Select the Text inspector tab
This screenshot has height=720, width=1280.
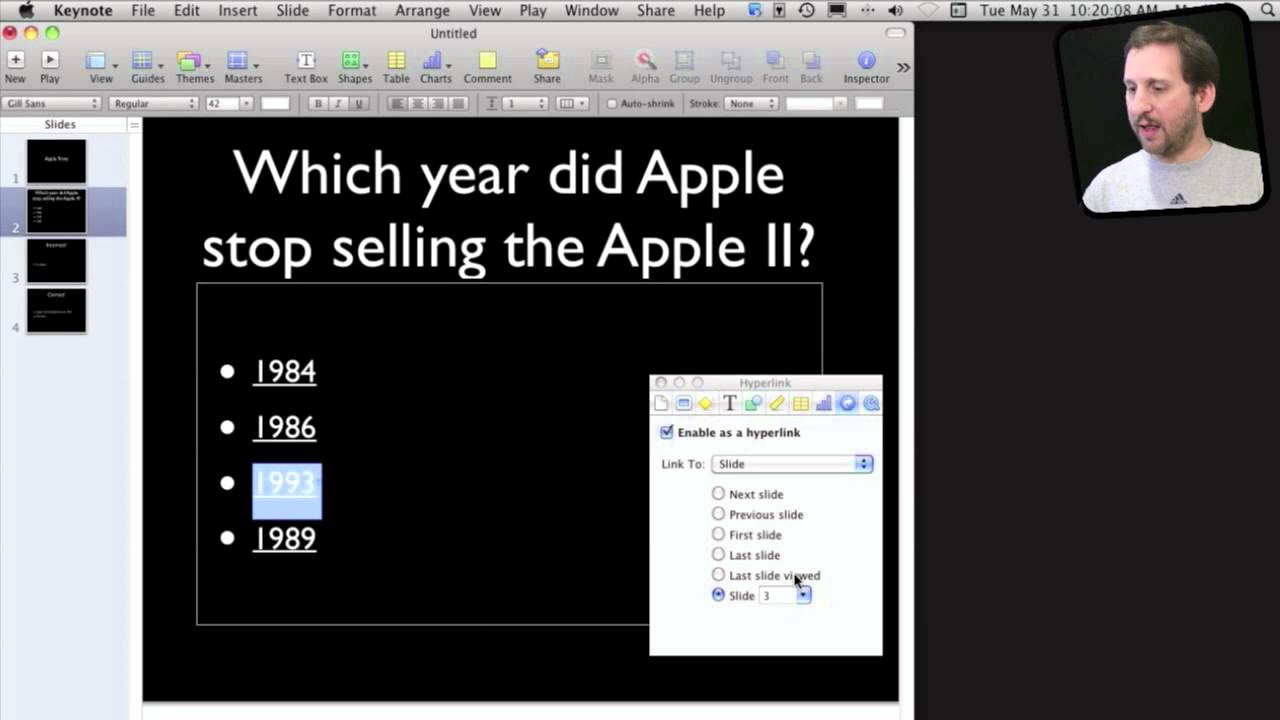pyautogui.click(x=730, y=403)
